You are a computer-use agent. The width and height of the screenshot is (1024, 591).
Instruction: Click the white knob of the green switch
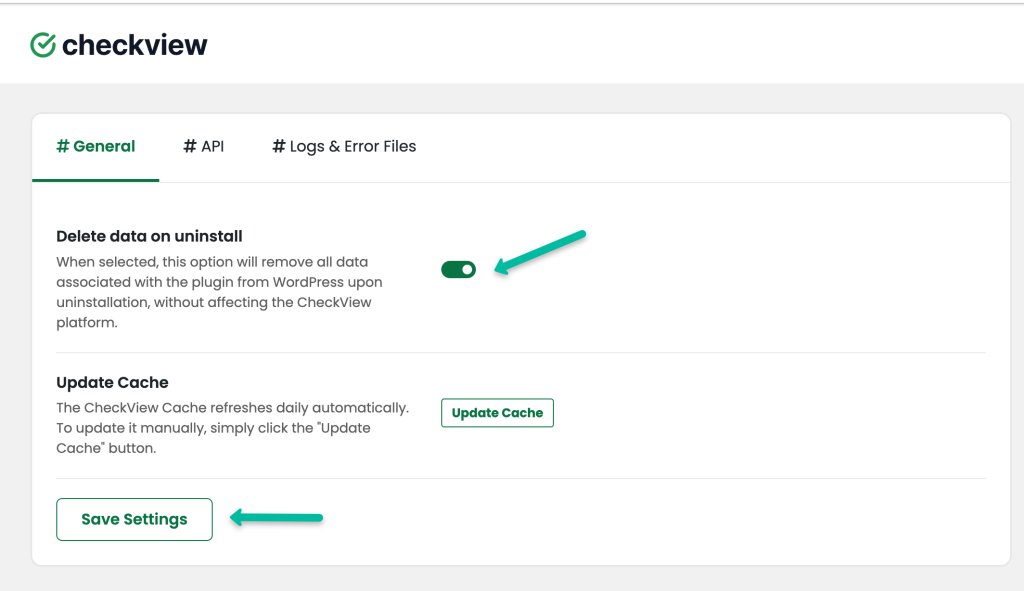(467, 270)
